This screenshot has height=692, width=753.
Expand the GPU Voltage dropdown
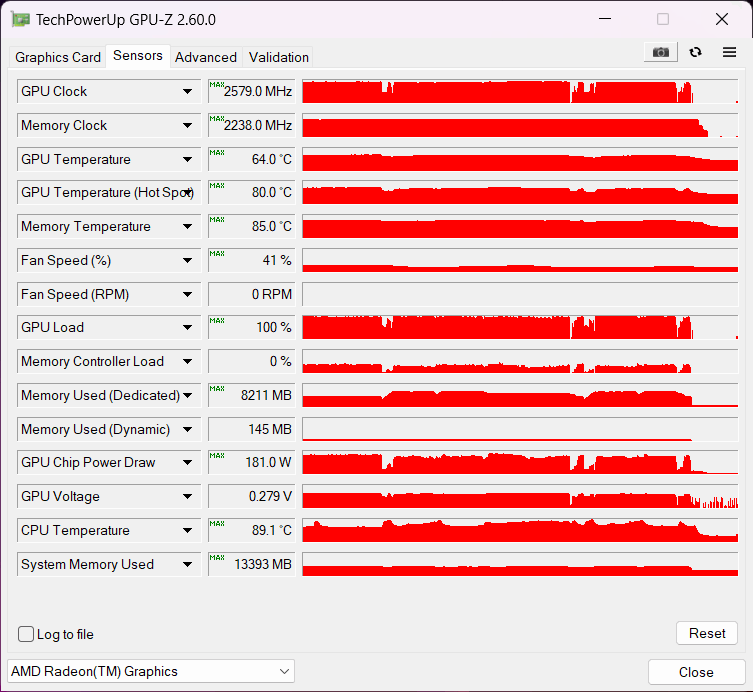click(x=187, y=497)
